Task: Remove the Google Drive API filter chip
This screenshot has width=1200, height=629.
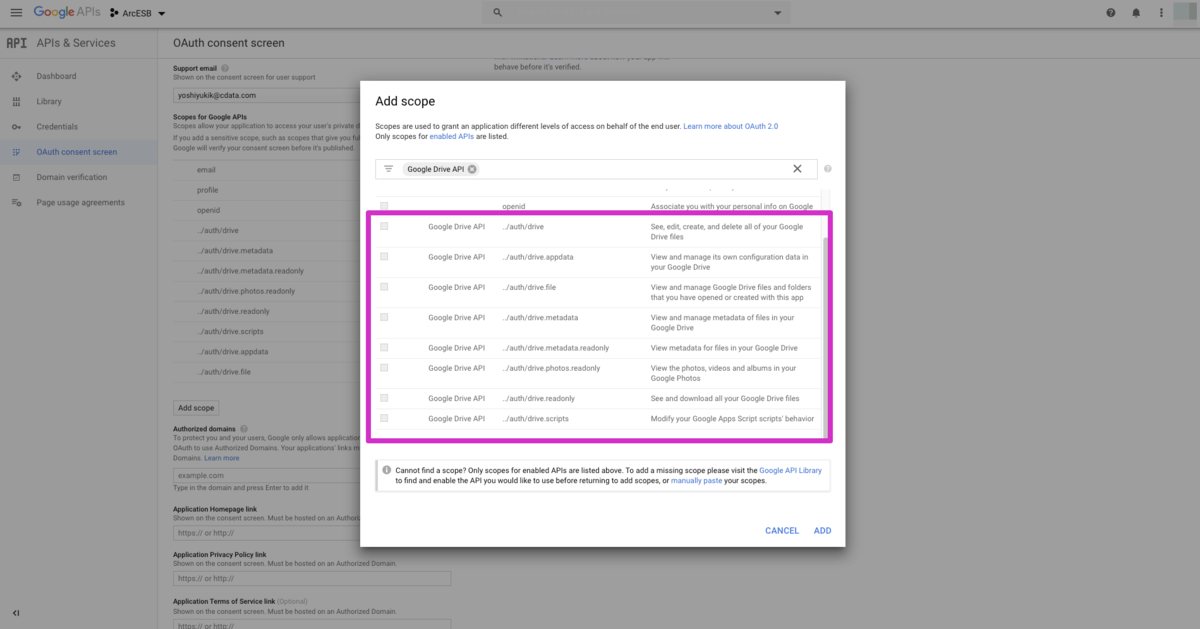Action: tap(472, 169)
